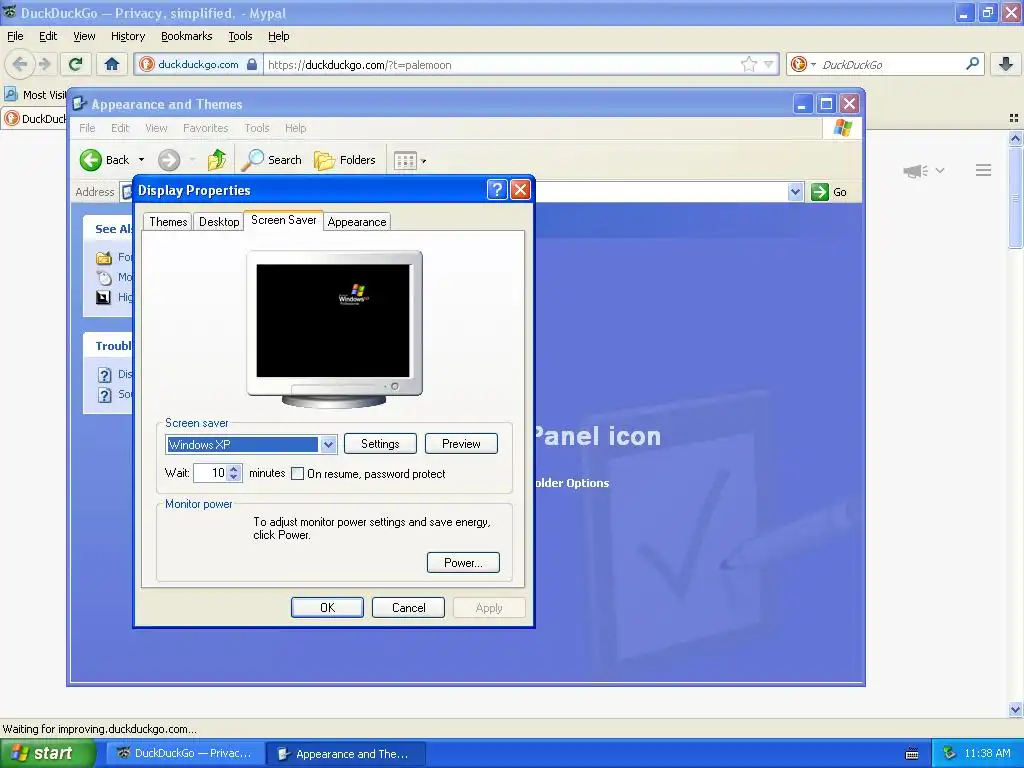This screenshot has width=1024, height=768.
Task: Open the Back history dropdown arrow in Explorer
Action: pos(141,160)
